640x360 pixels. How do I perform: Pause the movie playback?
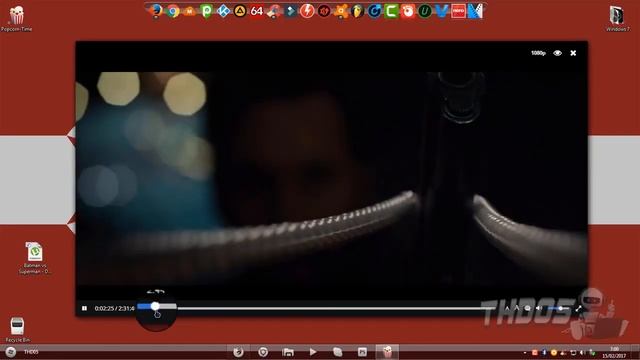pos(84,308)
